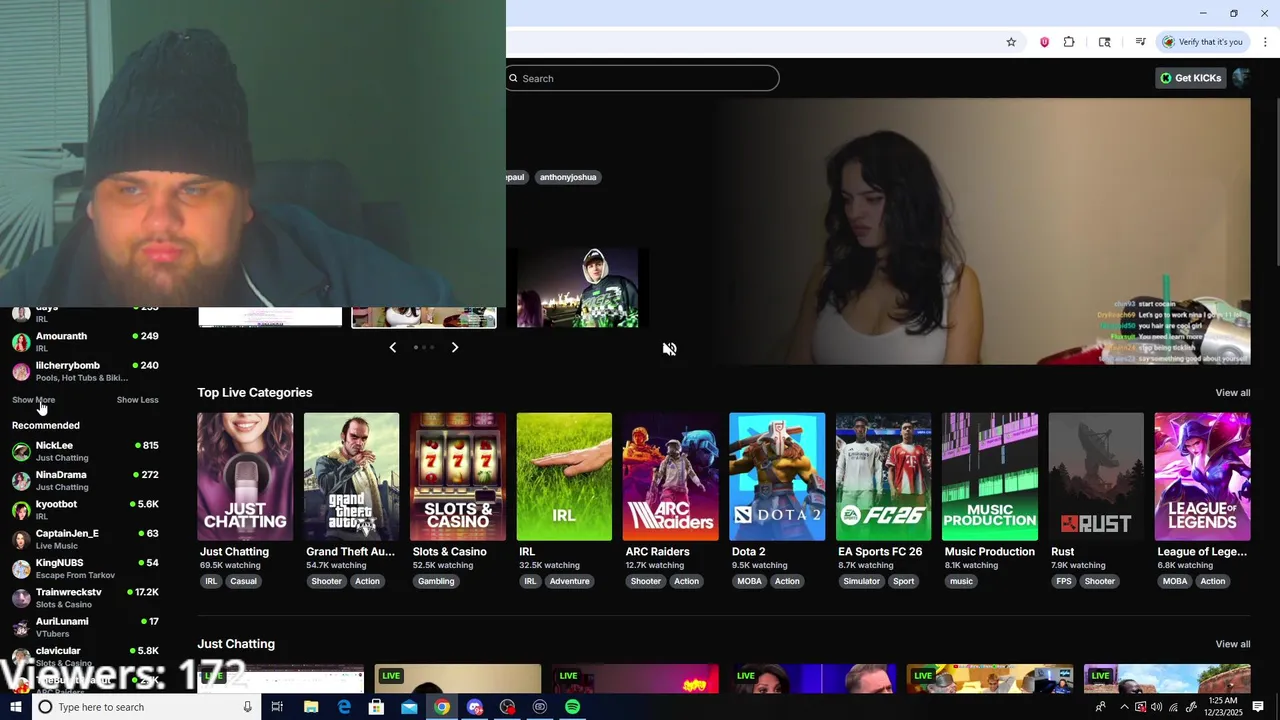Select the panda carousel thumbnail
1280x720 pixels.
424,316
